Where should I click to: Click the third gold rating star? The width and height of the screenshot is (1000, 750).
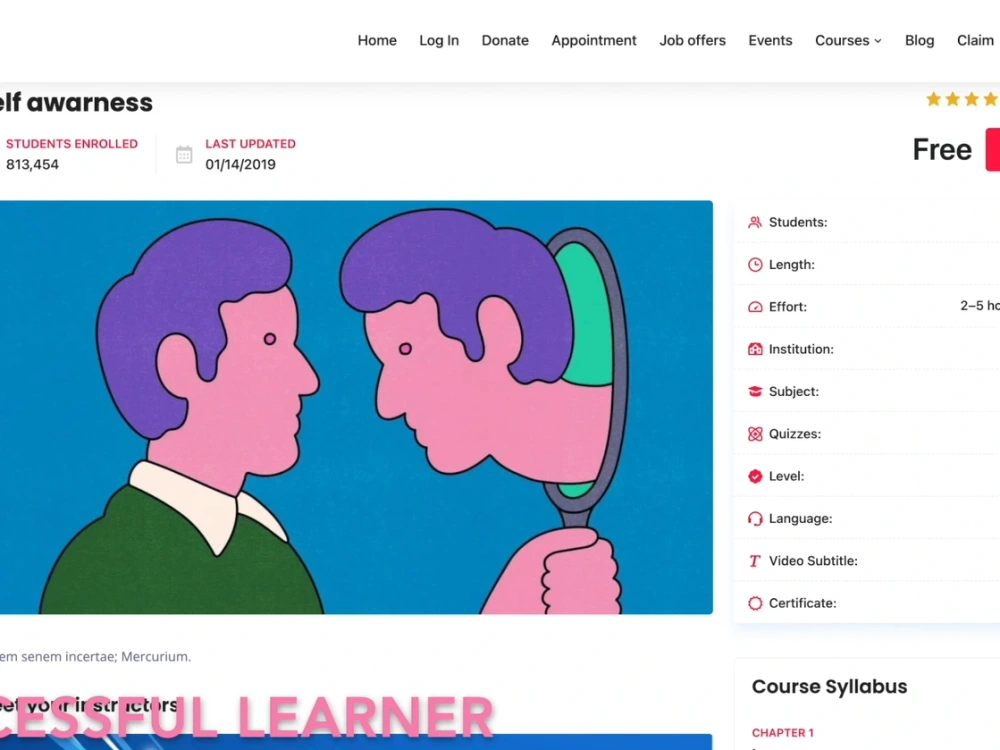coord(971,99)
